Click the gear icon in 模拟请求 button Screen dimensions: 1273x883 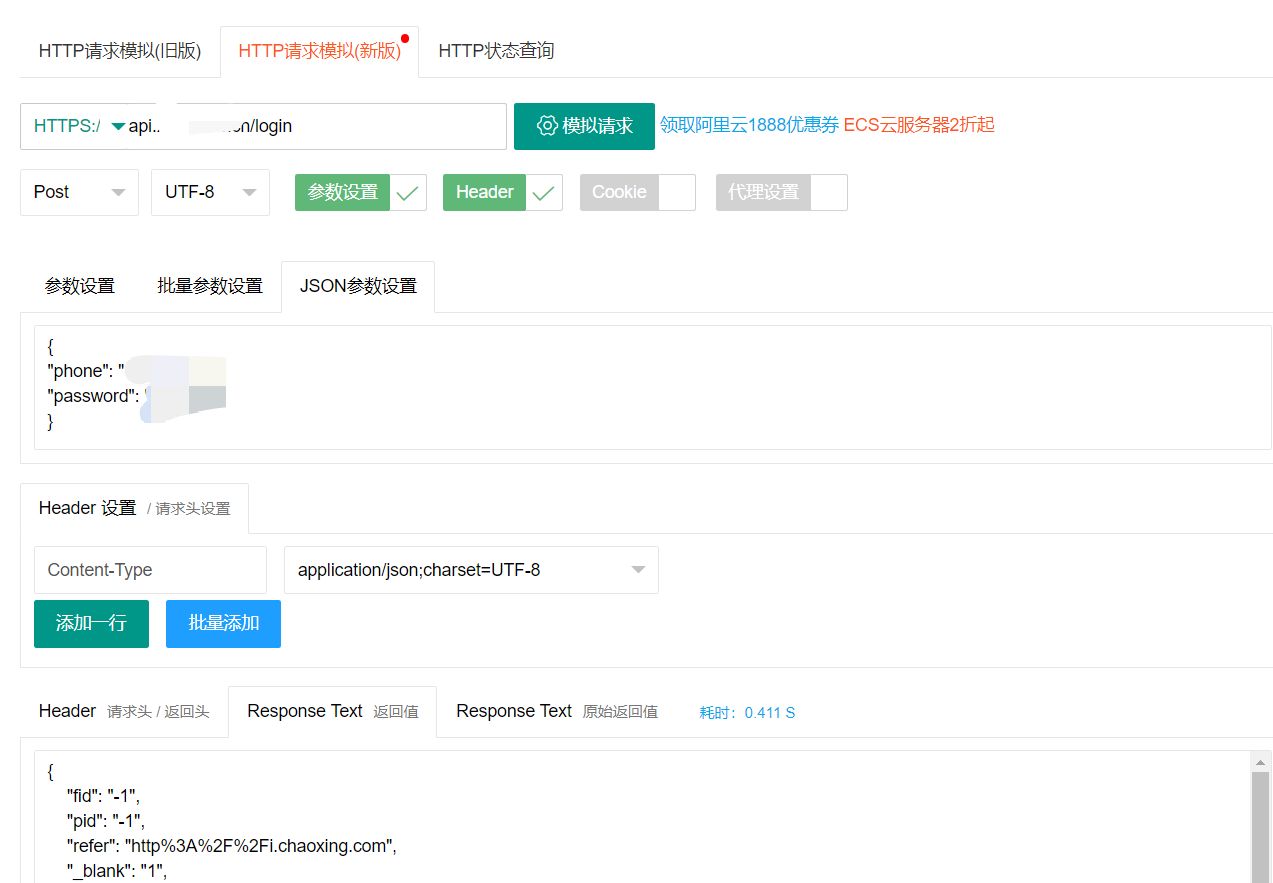pos(547,126)
